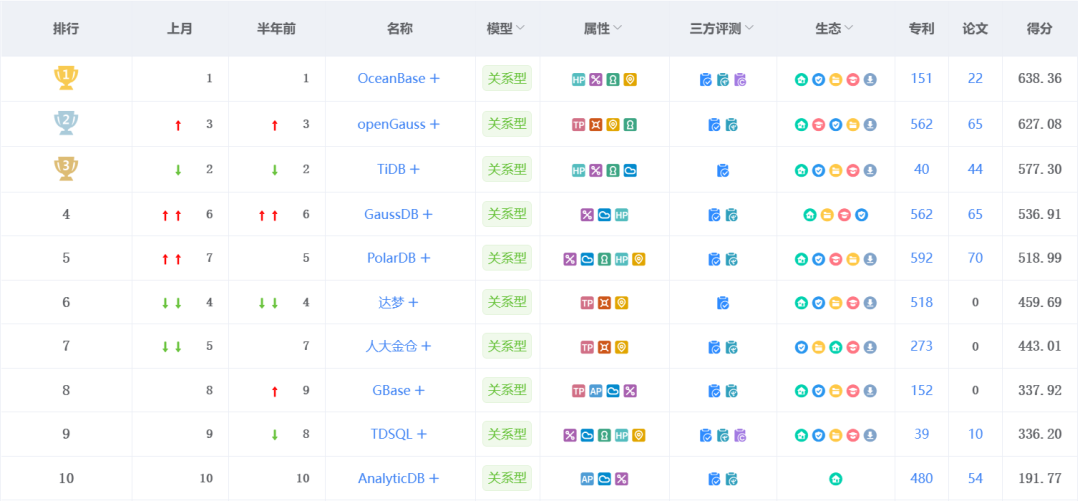
Task: Click the blue shield icon for 人大金仓
Action: click(801, 347)
